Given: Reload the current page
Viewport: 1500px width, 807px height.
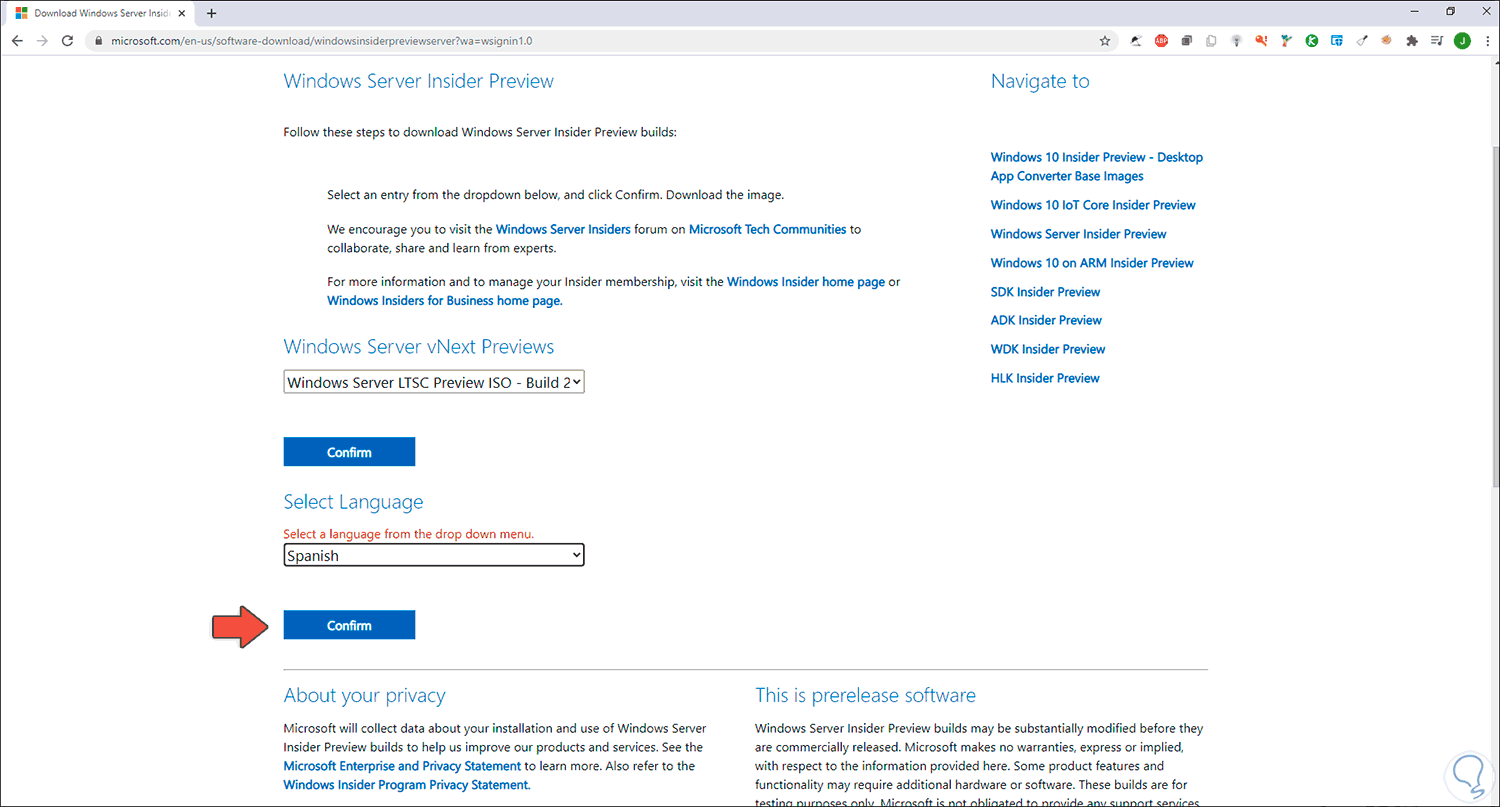Looking at the screenshot, I should pos(68,41).
